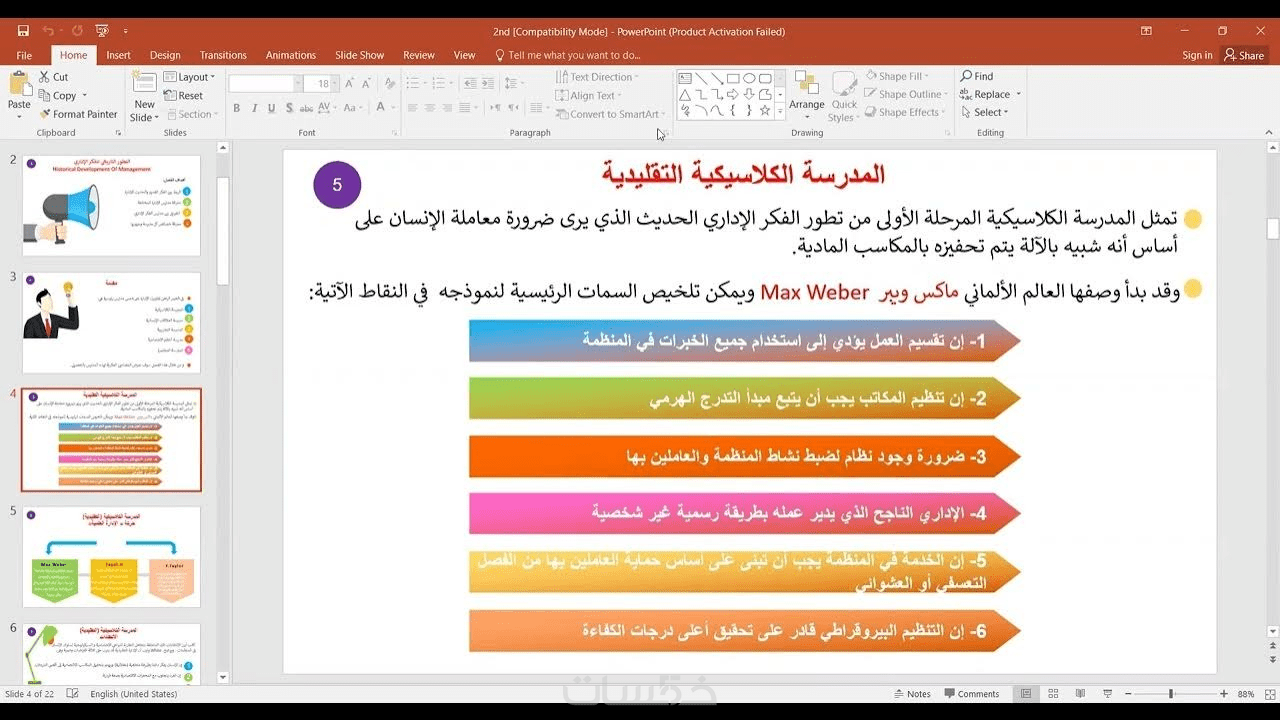Open the spell check status icon
Image resolution: width=1280 pixels, height=720 pixels.
[x=72, y=694]
